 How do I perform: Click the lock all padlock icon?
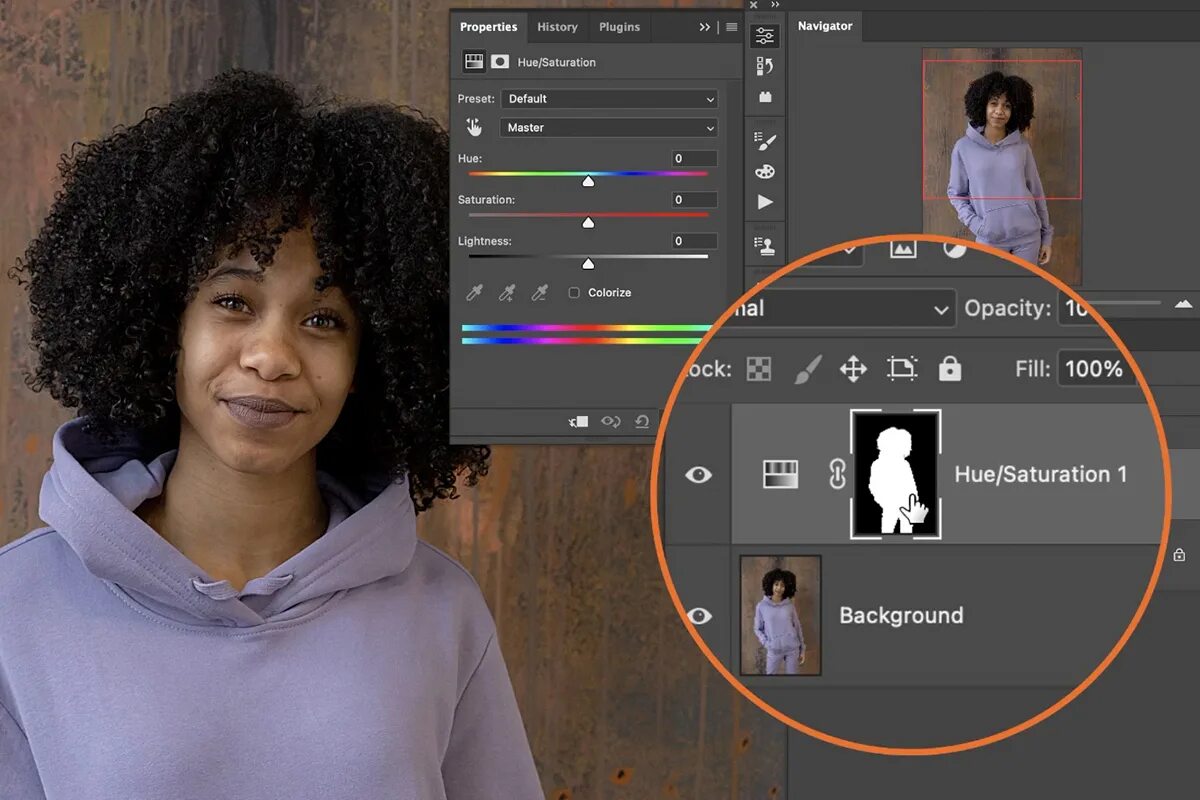click(x=950, y=369)
